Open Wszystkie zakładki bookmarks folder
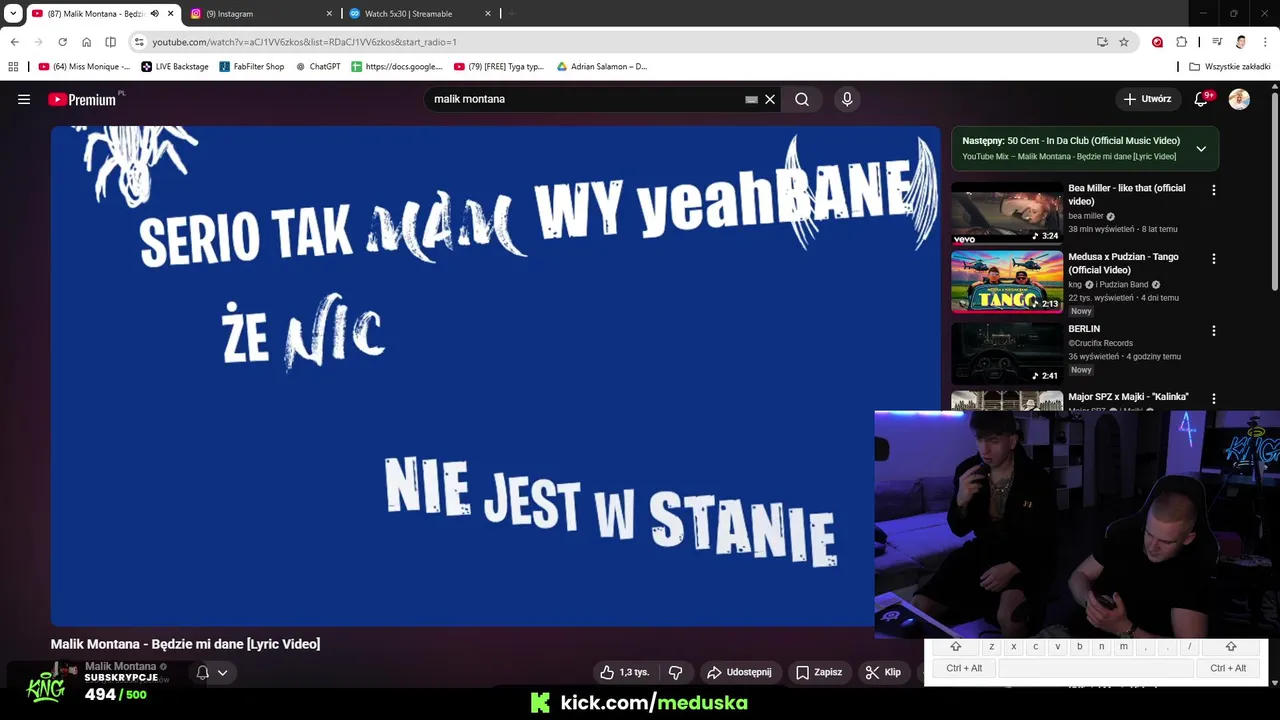The width and height of the screenshot is (1280, 720). click(1230, 67)
